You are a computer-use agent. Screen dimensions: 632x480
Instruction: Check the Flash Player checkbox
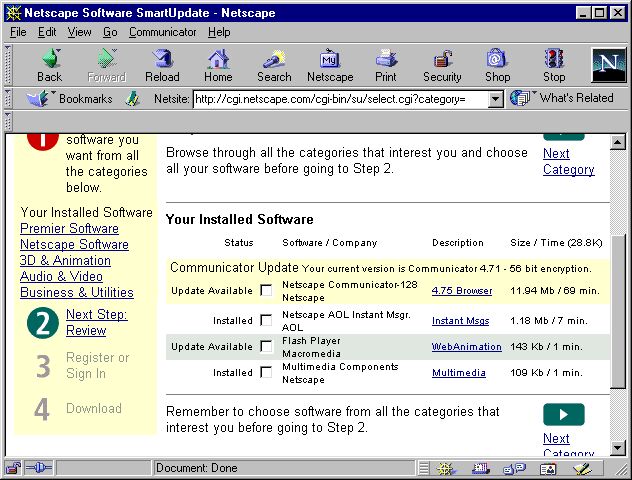[x=266, y=346]
